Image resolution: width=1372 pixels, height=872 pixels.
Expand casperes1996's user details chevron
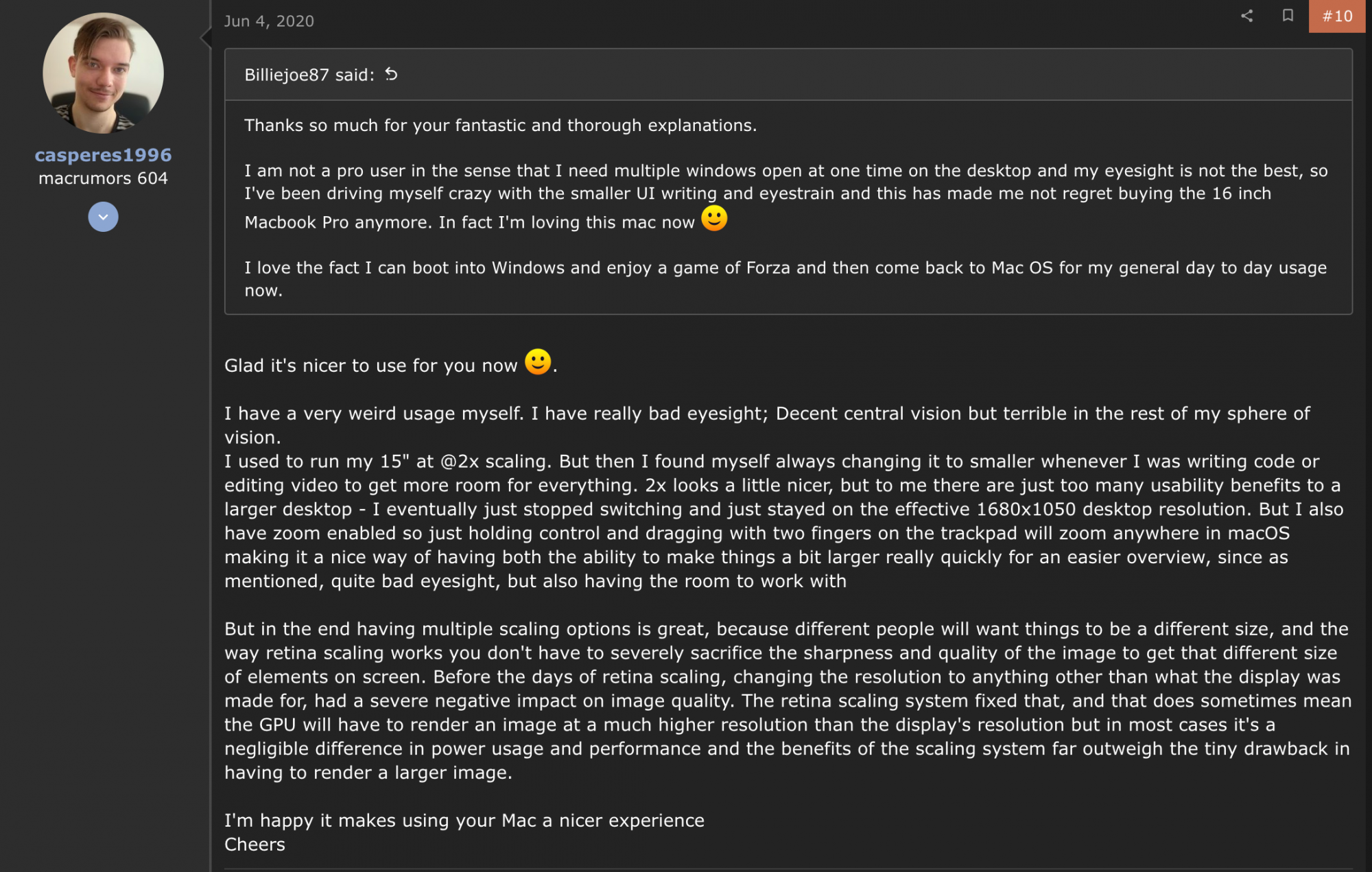pyautogui.click(x=103, y=217)
